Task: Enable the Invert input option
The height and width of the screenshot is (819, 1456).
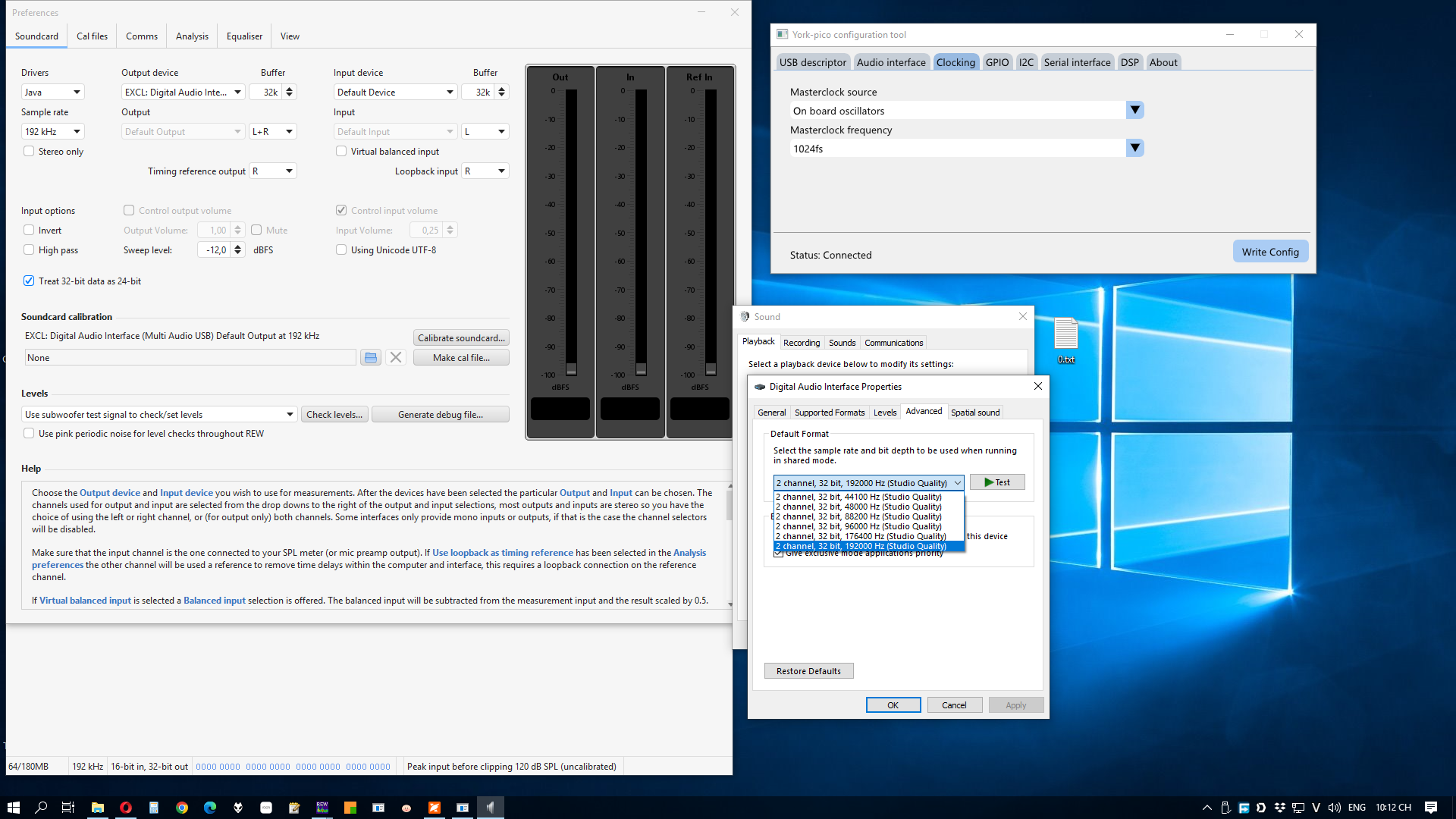Action: click(29, 231)
